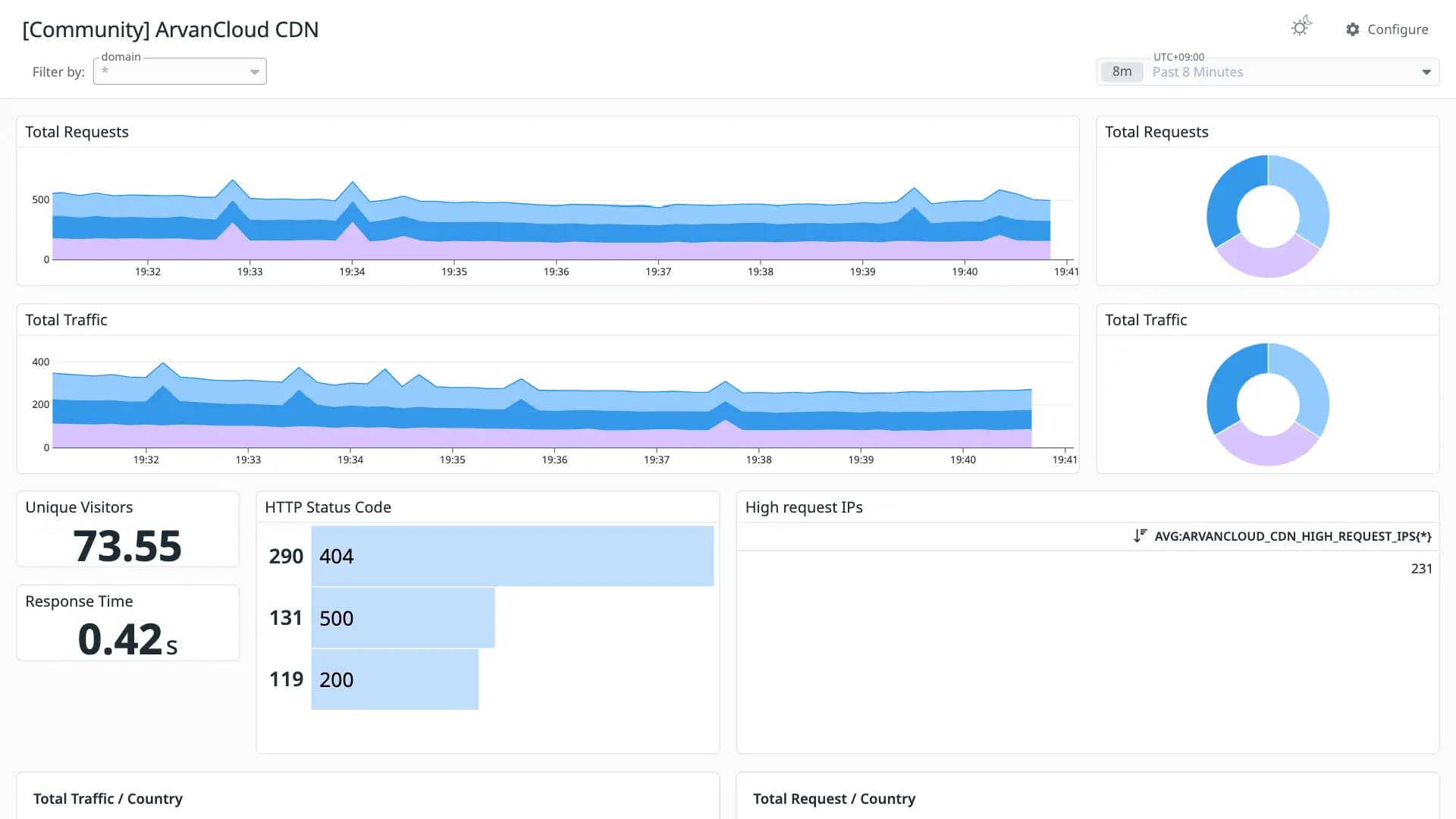Click the Total Request / Country heading
Viewport: 1456px width, 819px height.
(x=834, y=799)
